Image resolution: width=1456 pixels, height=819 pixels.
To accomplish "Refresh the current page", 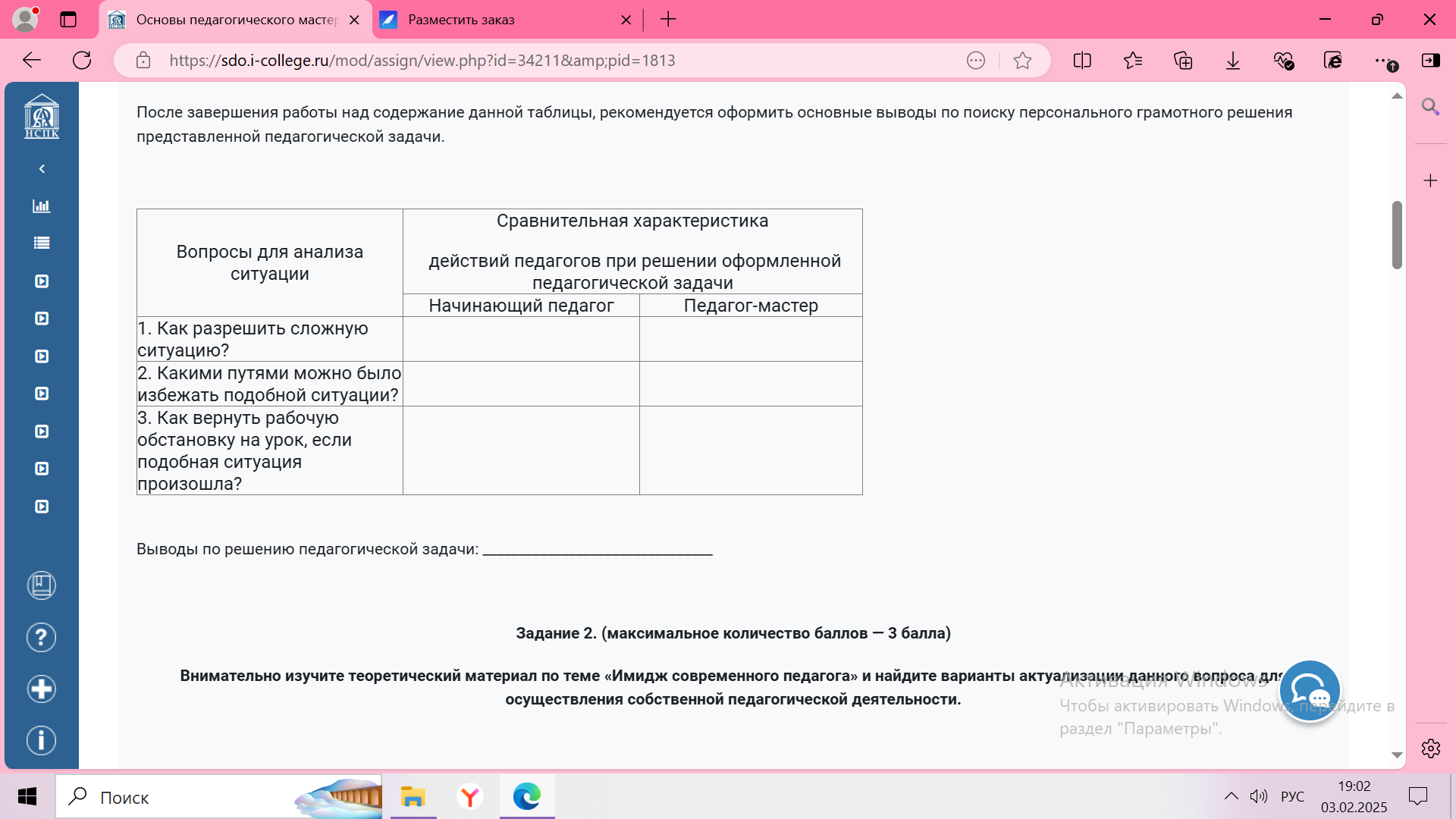I will [x=82, y=61].
